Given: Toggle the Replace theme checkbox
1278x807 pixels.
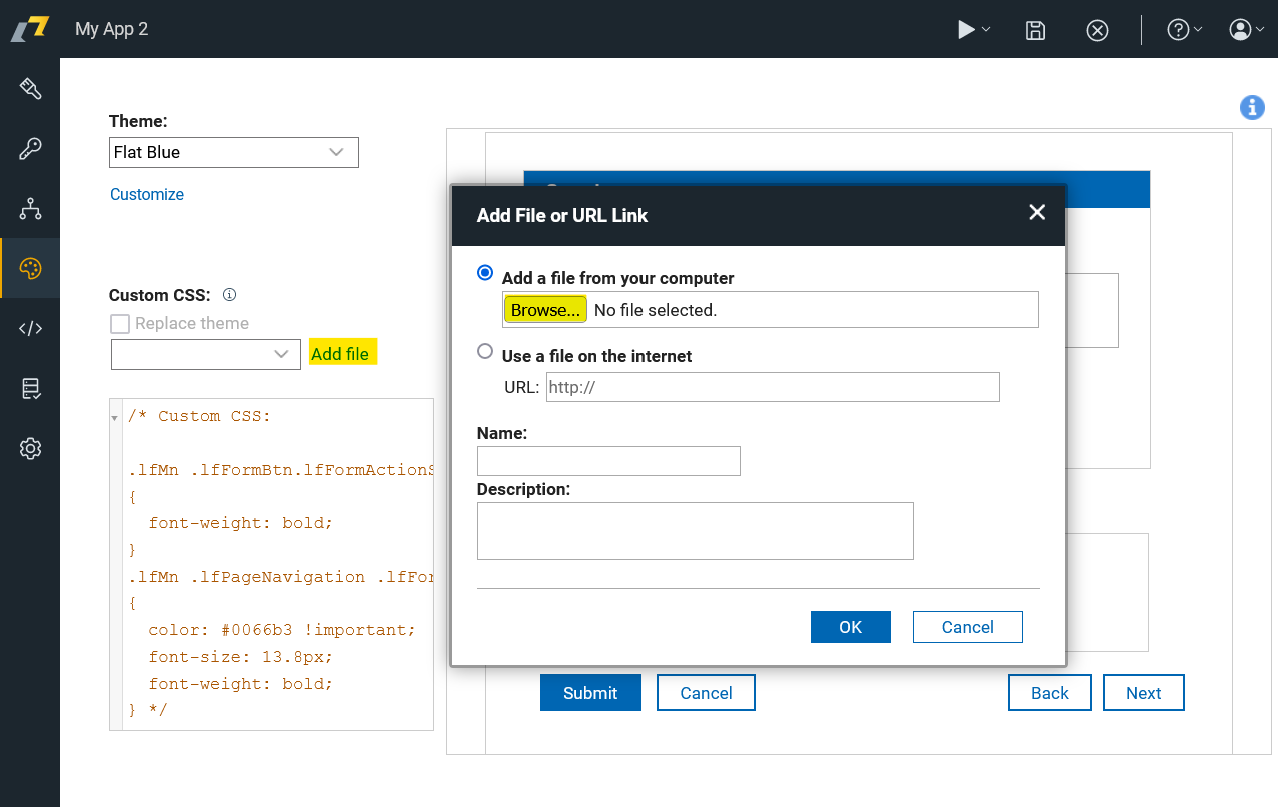Looking at the screenshot, I should click(120, 324).
